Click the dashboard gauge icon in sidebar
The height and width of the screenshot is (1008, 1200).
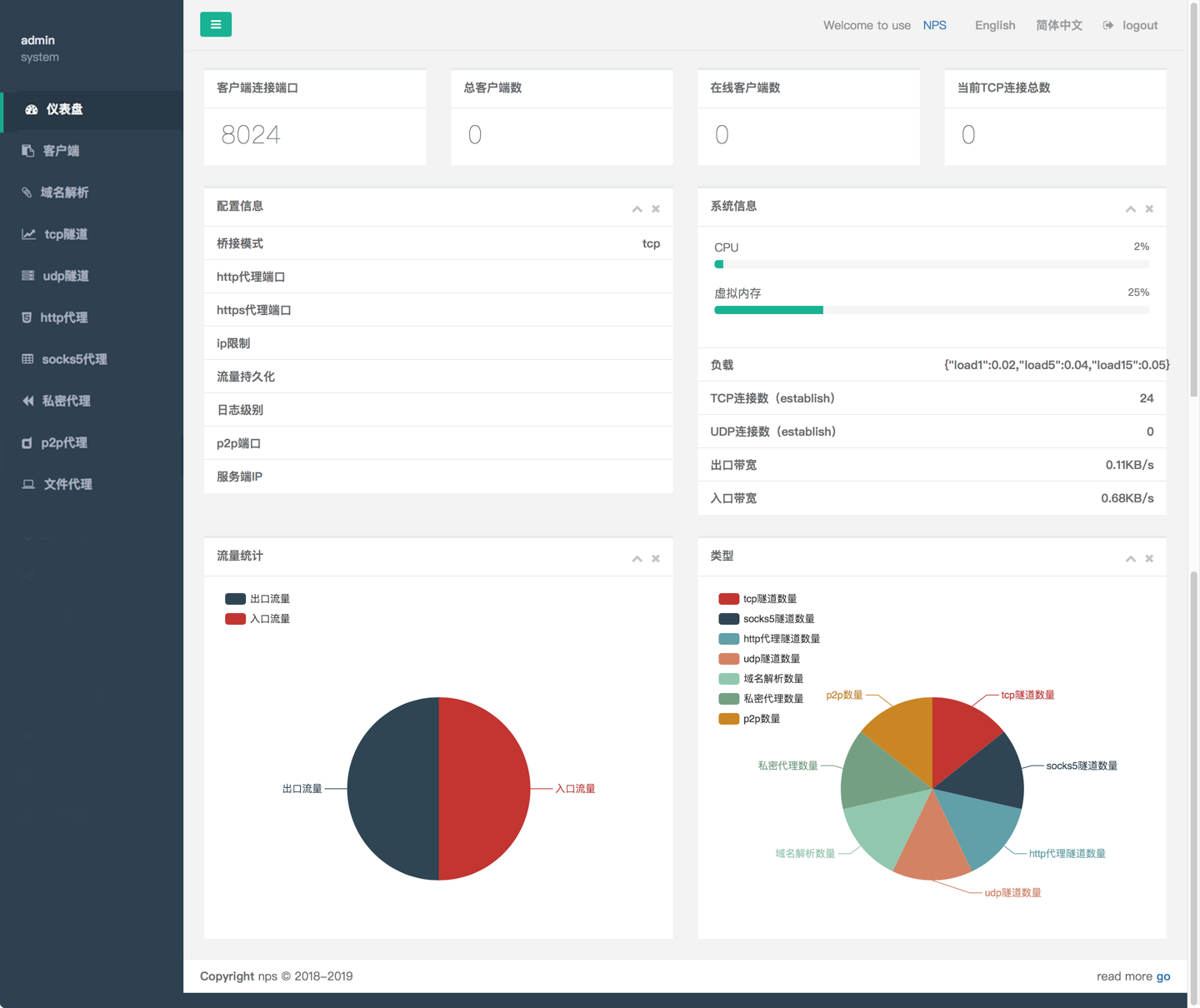[x=32, y=110]
